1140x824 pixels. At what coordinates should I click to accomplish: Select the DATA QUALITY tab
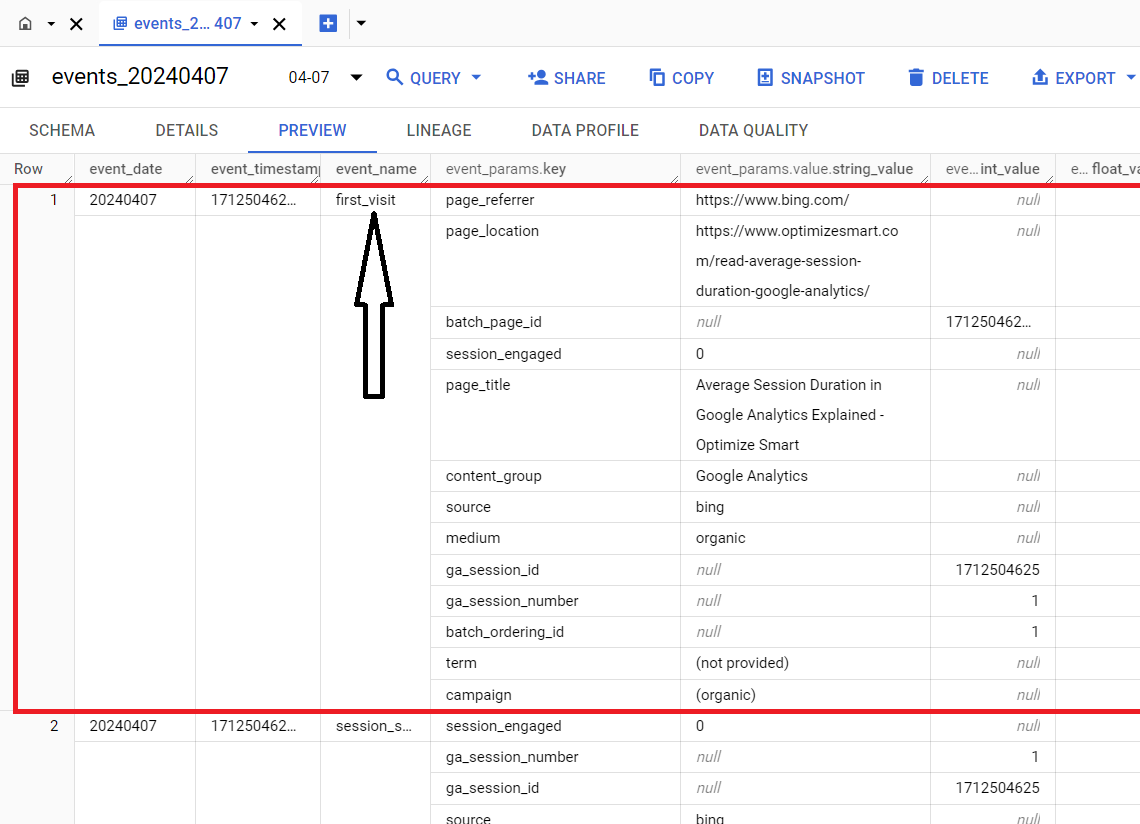[753, 130]
